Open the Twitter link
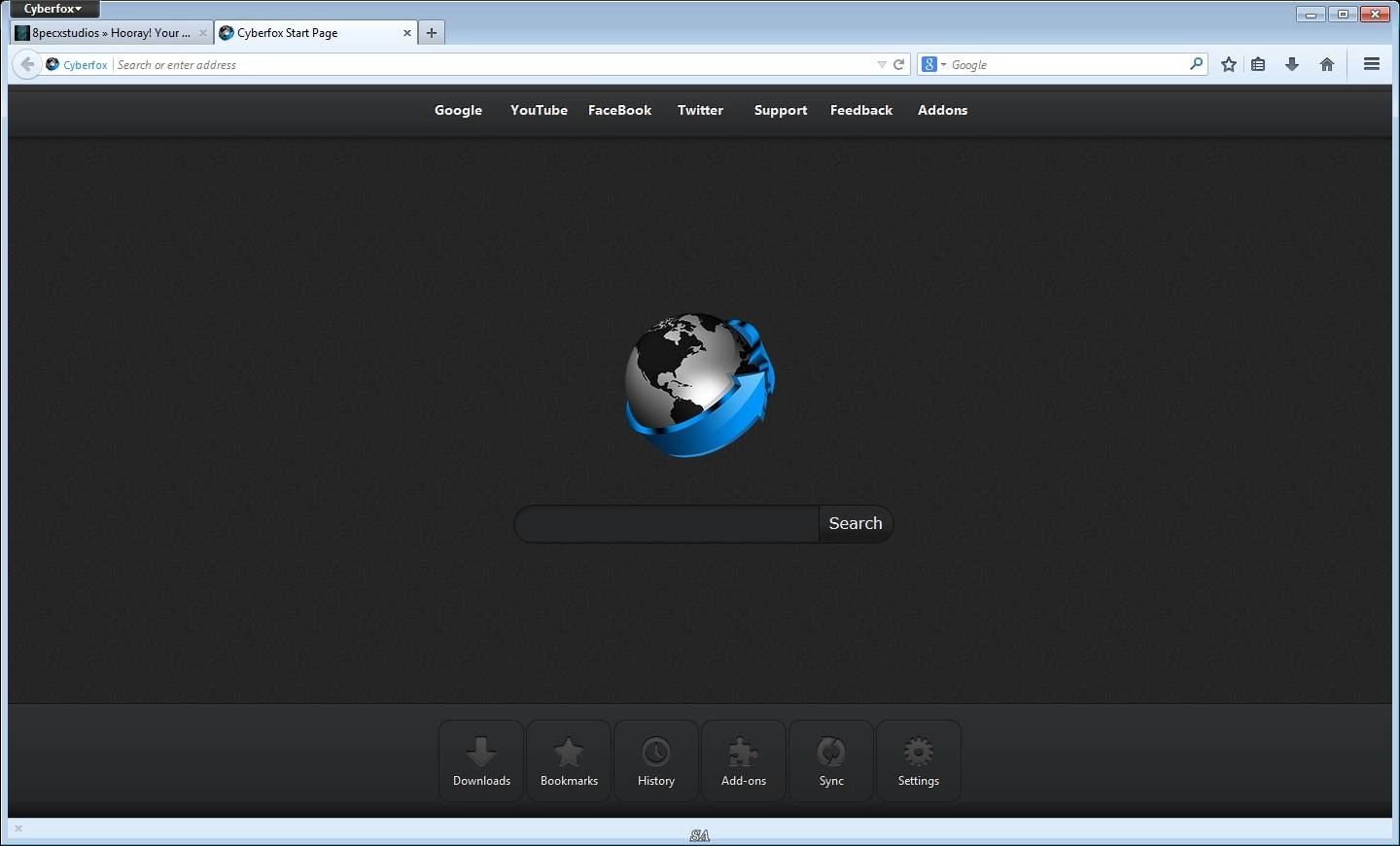Viewport: 1400px width, 846px height. [x=700, y=110]
